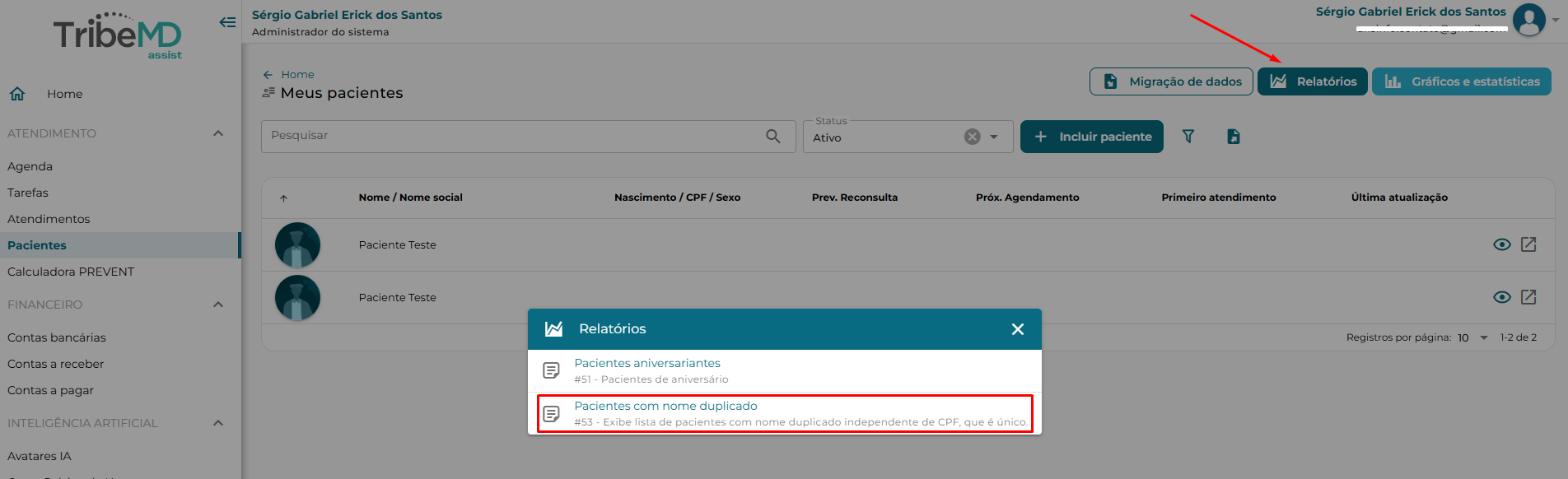
Task: Open Tarefas in the sidebar
Action: [x=28, y=193]
